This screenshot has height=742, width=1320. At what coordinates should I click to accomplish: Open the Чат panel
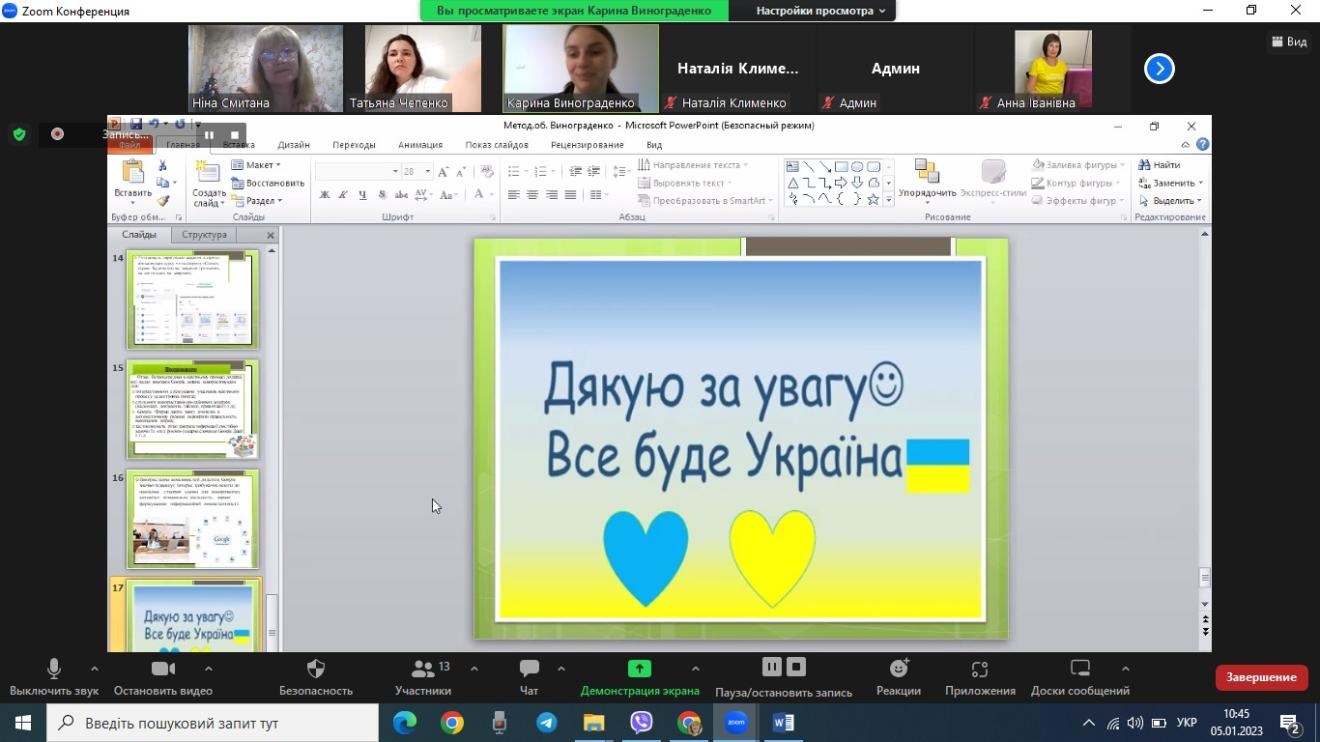tap(529, 677)
